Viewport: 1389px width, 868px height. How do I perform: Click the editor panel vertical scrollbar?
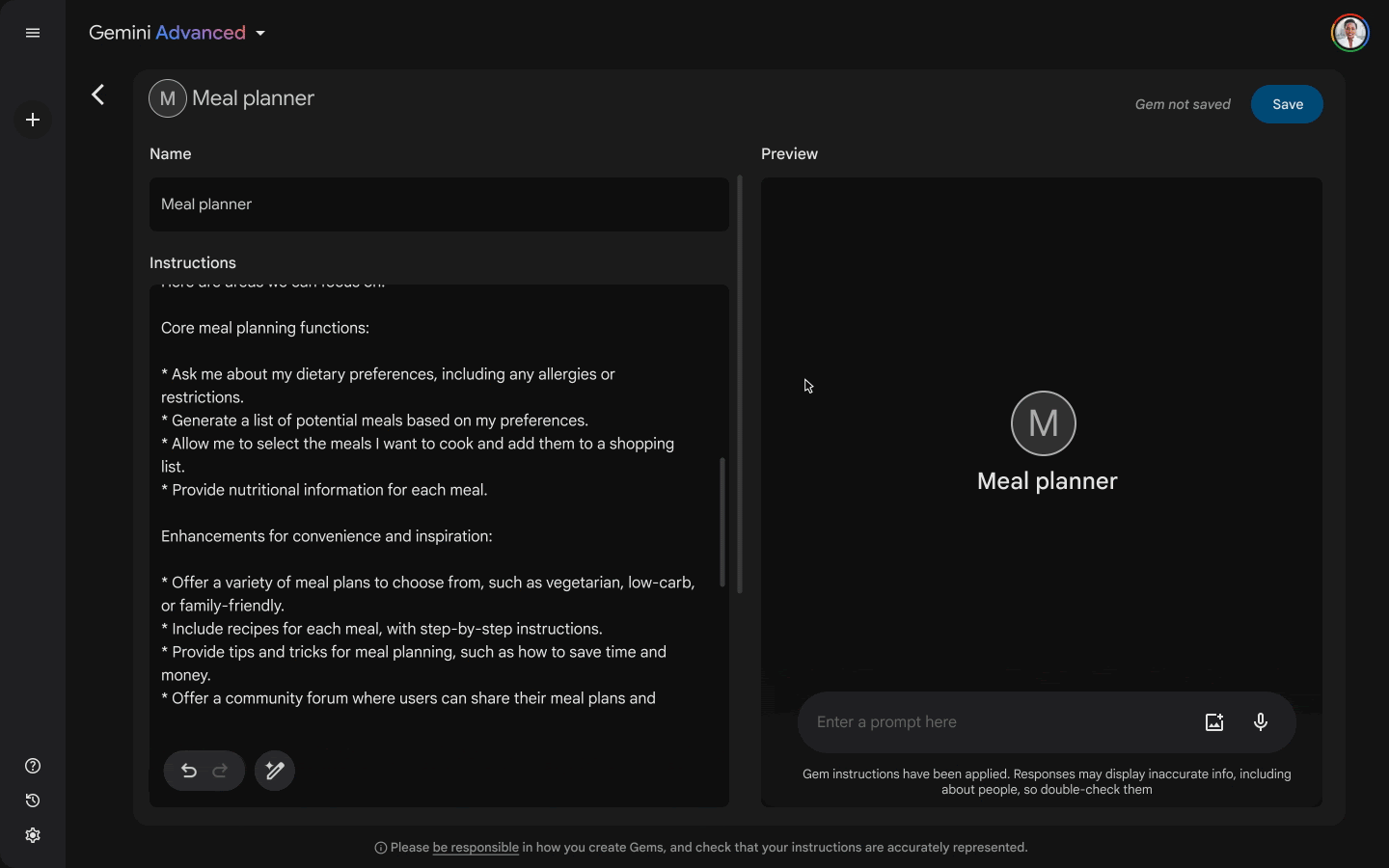(x=740, y=384)
